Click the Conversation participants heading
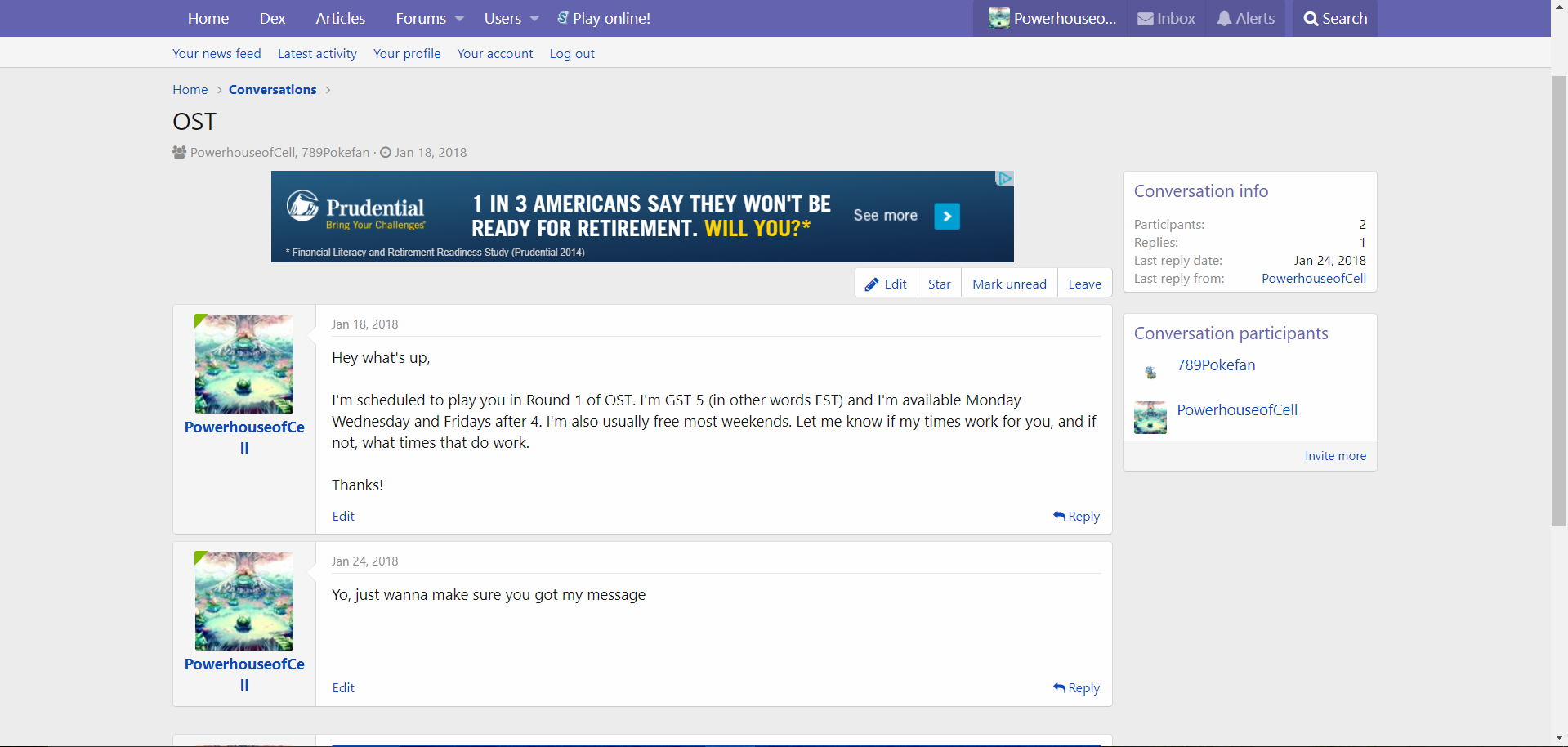The height and width of the screenshot is (747, 1568). click(x=1231, y=333)
